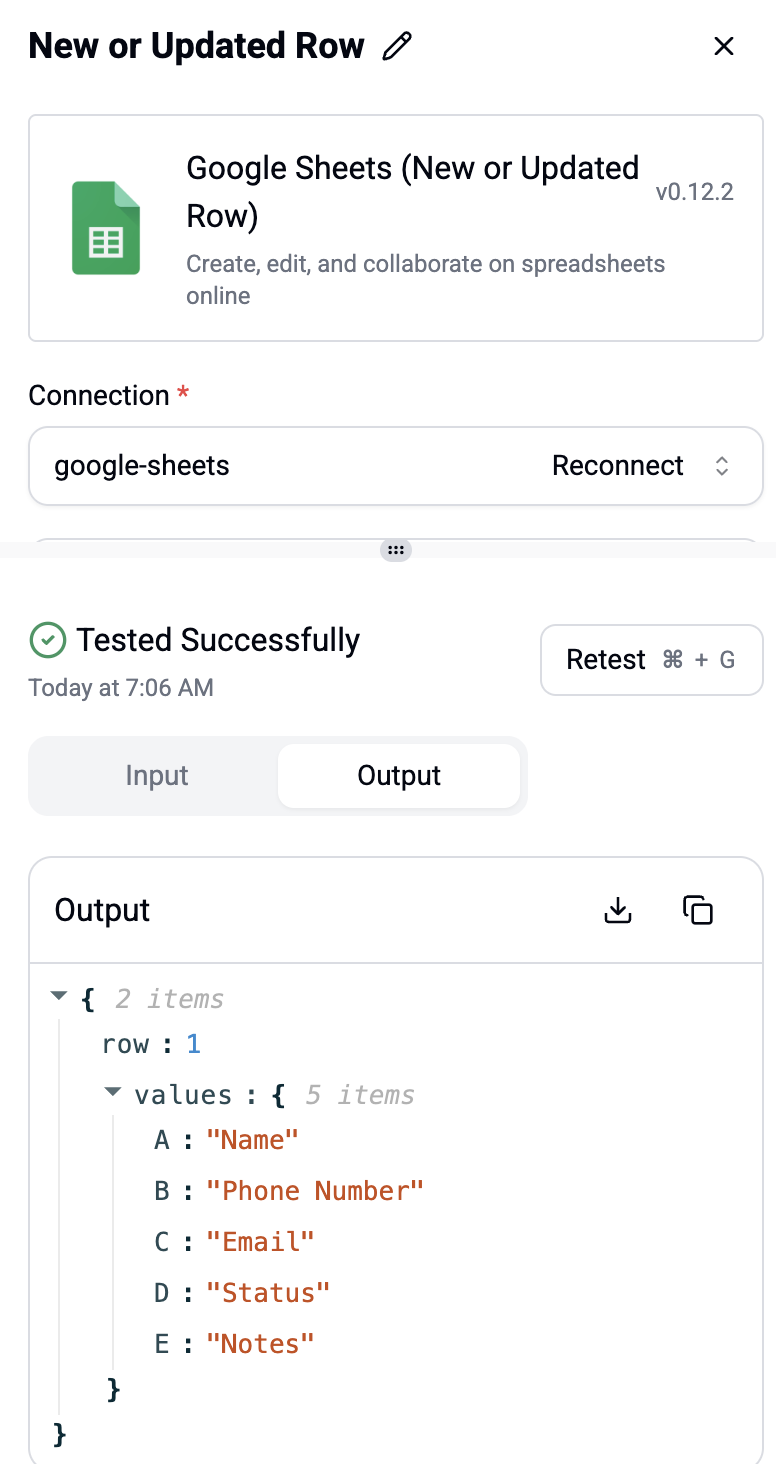Image resolution: width=776 pixels, height=1464 pixels.
Task: Click the "Email" value for column C
Action: pyautogui.click(x=260, y=1242)
